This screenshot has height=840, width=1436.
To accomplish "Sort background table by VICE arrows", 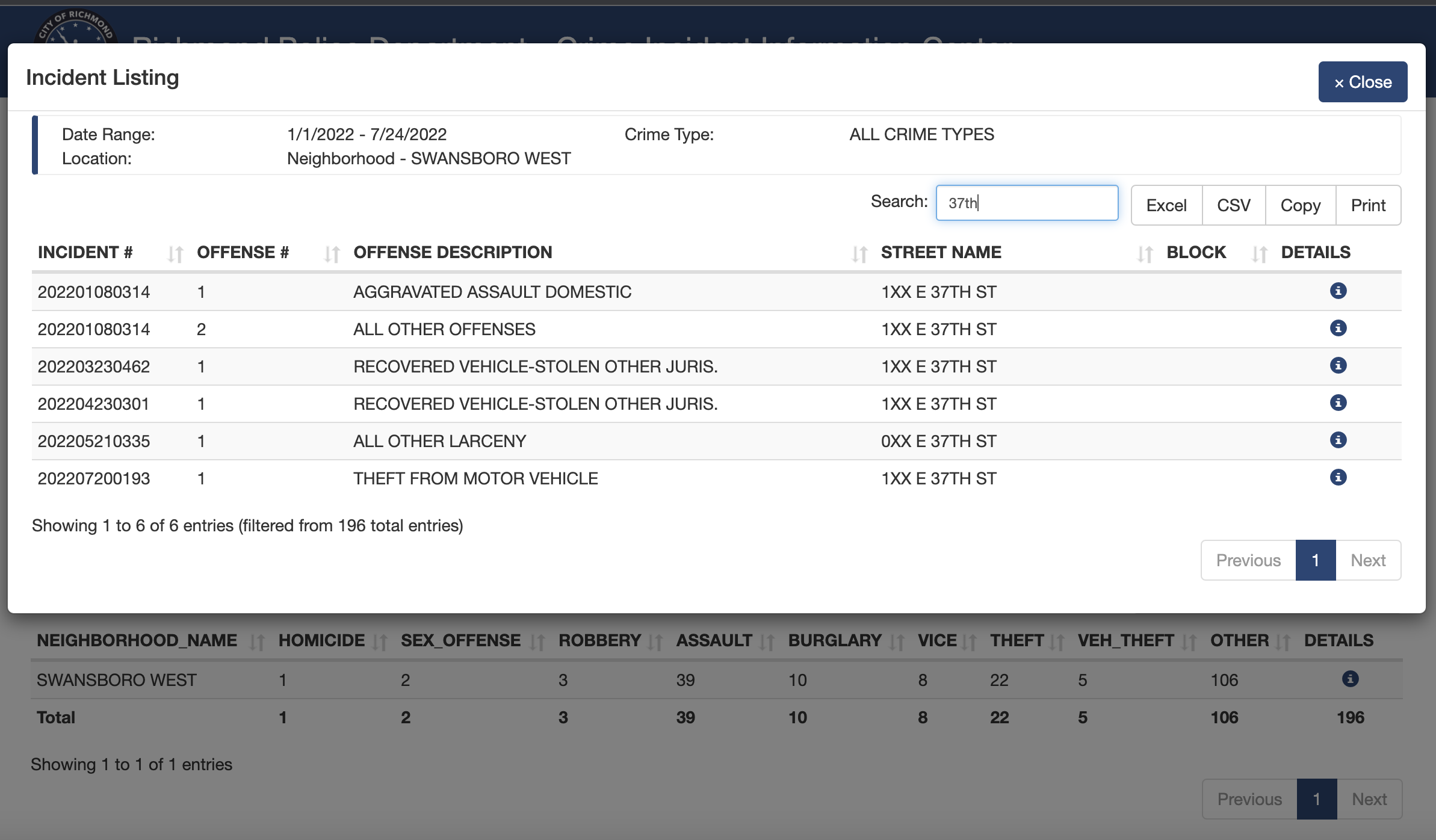I will coord(969,642).
